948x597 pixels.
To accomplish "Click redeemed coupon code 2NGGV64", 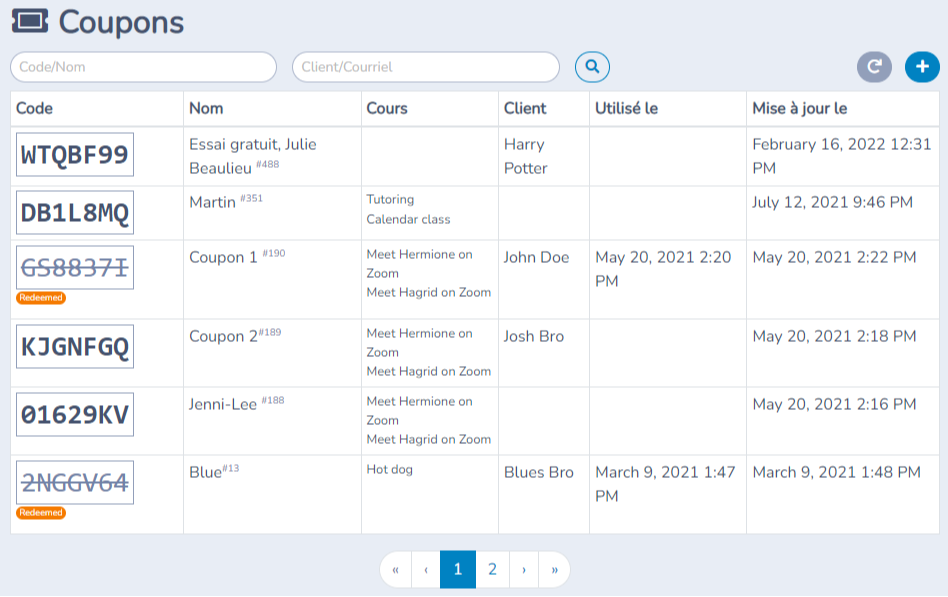I will [75, 483].
